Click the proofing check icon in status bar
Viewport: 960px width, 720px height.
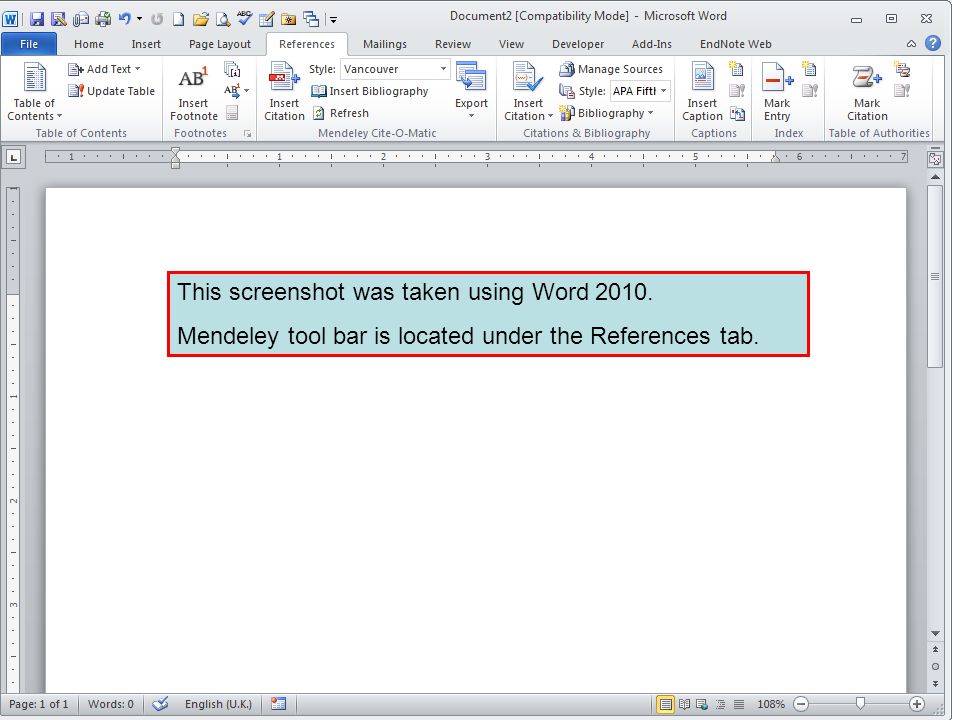160,704
